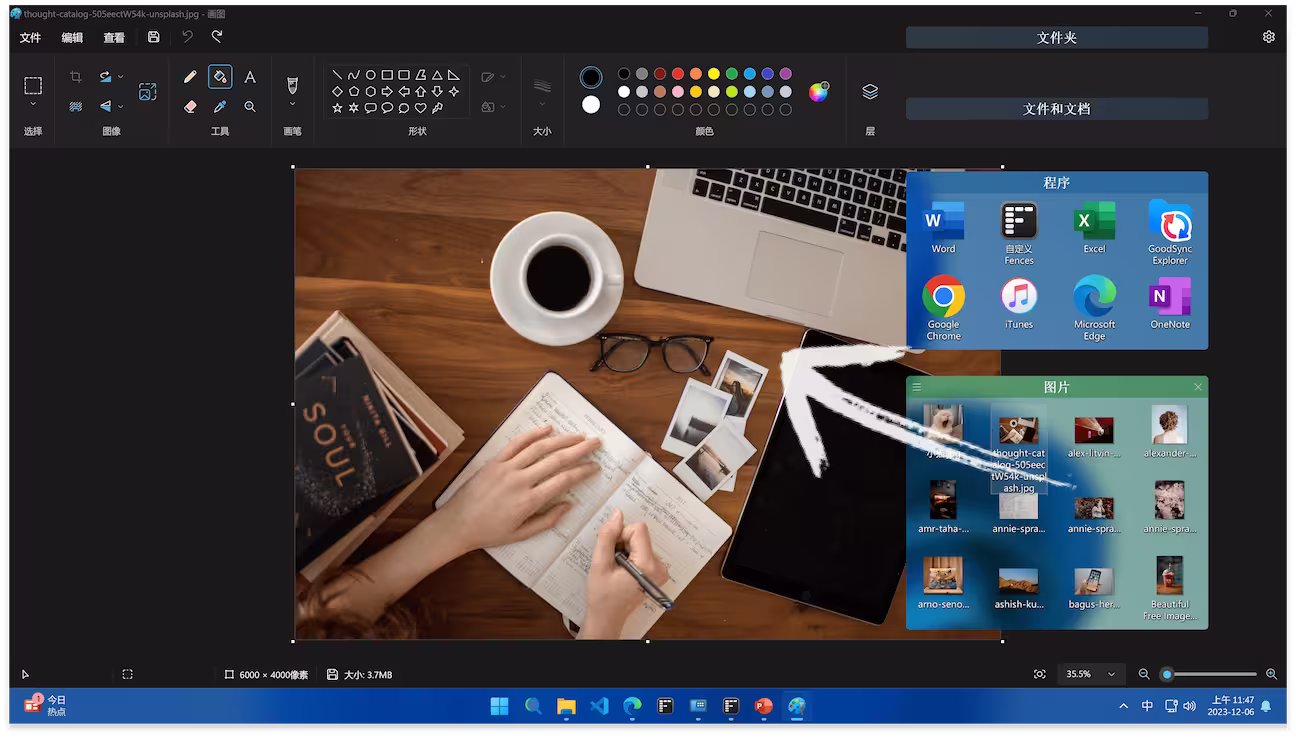Viewport: 1296px width, 738px height.
Task: Open Excel in the 程序 fence
Action: [1094, 228]
